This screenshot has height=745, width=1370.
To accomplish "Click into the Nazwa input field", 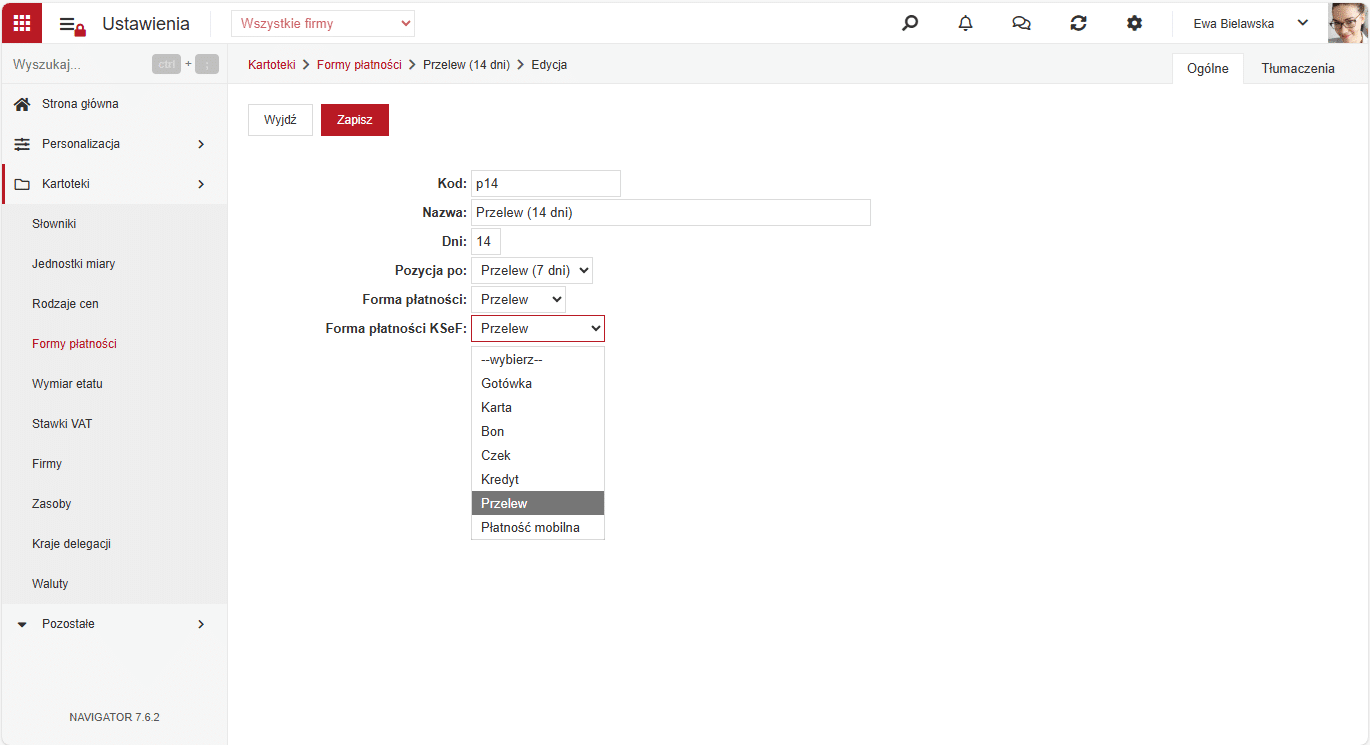I will pos(671,212).
